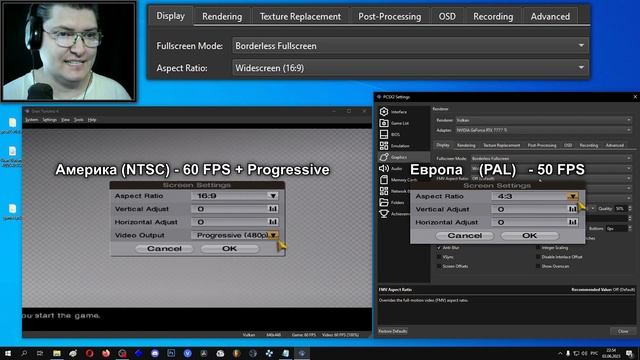Screen dimensions: 640x360
Task: Open the 4:3 Aspect Ratio dropdown arrow
Action: point(573,196)
